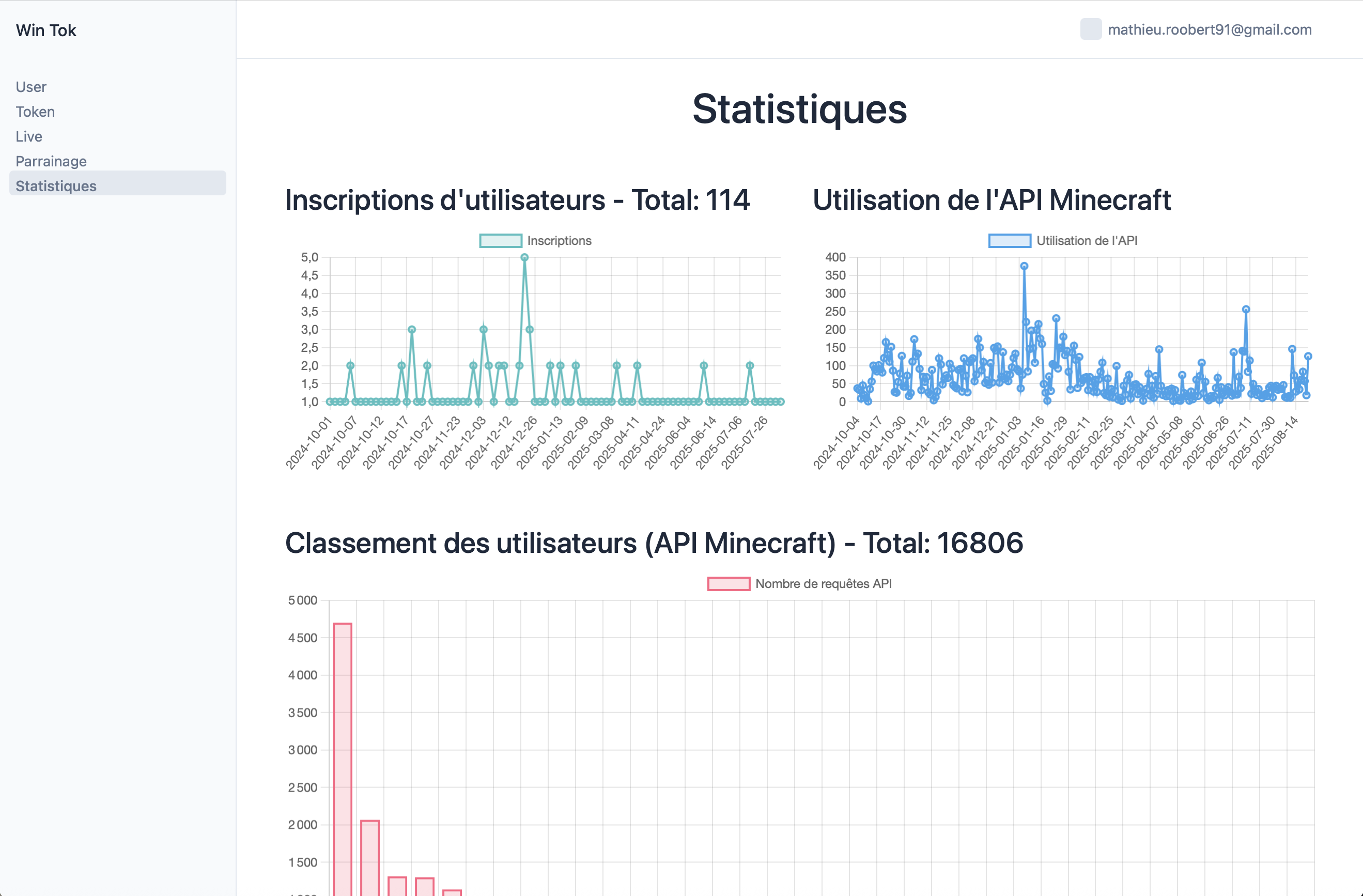This screenshot has height=896, width=1363.
Task: Click the Statistiques page heading
Action: click(799, 109)
